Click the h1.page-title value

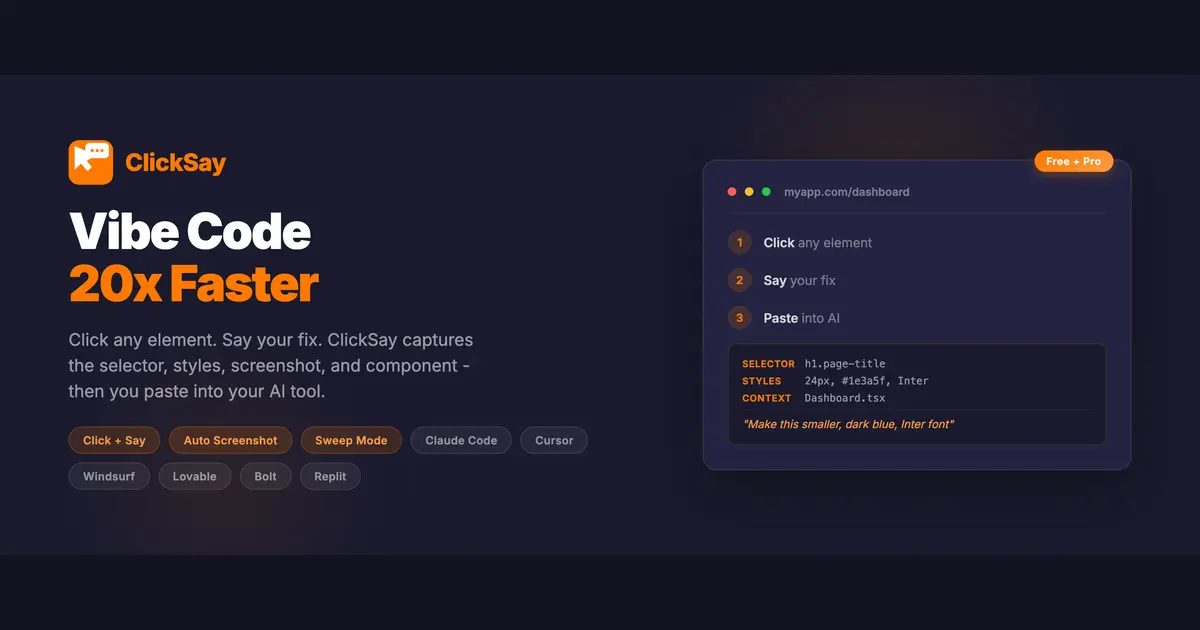(x=845, y=364)
